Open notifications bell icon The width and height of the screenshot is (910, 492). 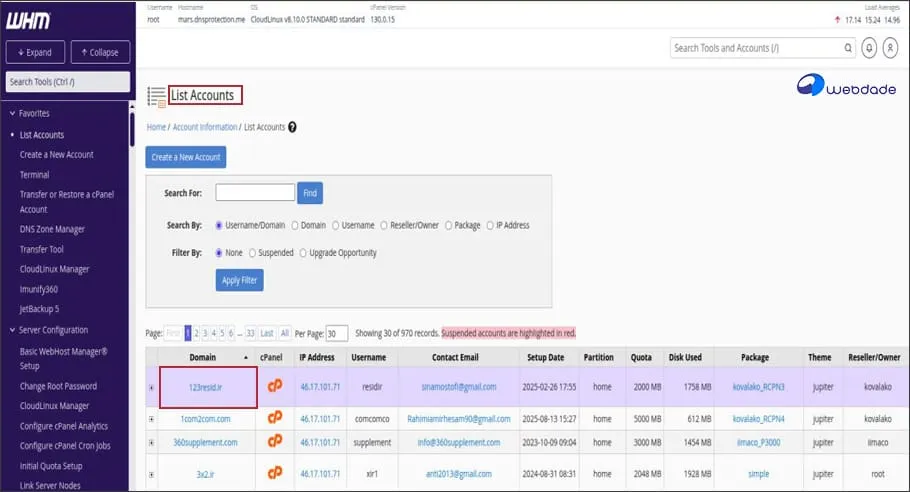coord(869,48)
